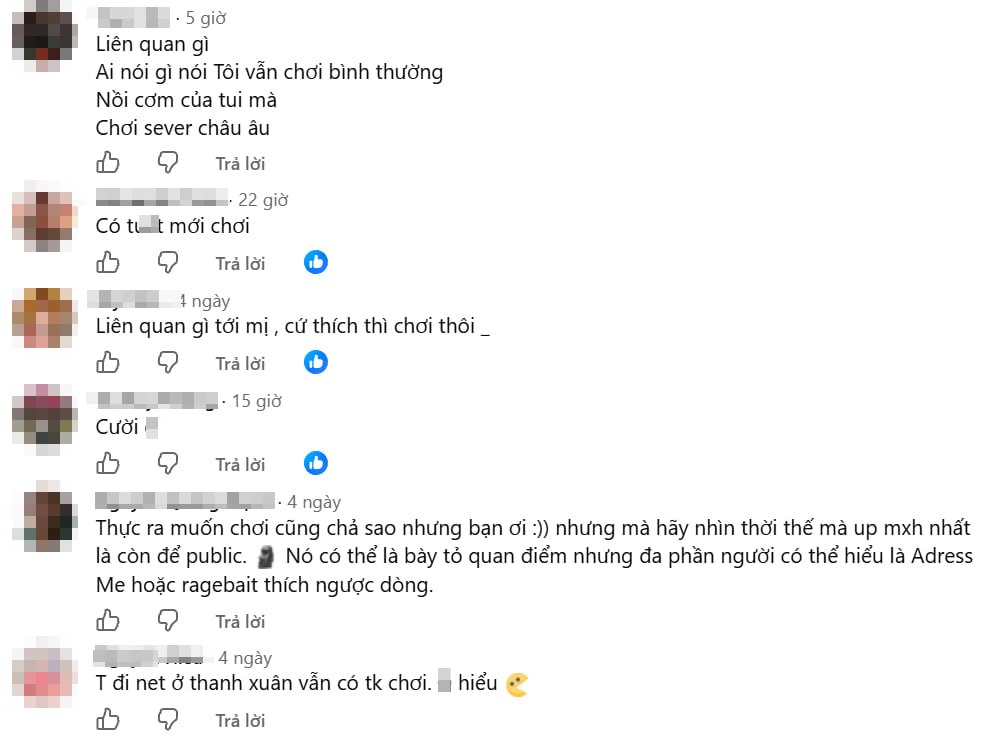Click thumbs down on 22 giờ comment

click(168, 263)
